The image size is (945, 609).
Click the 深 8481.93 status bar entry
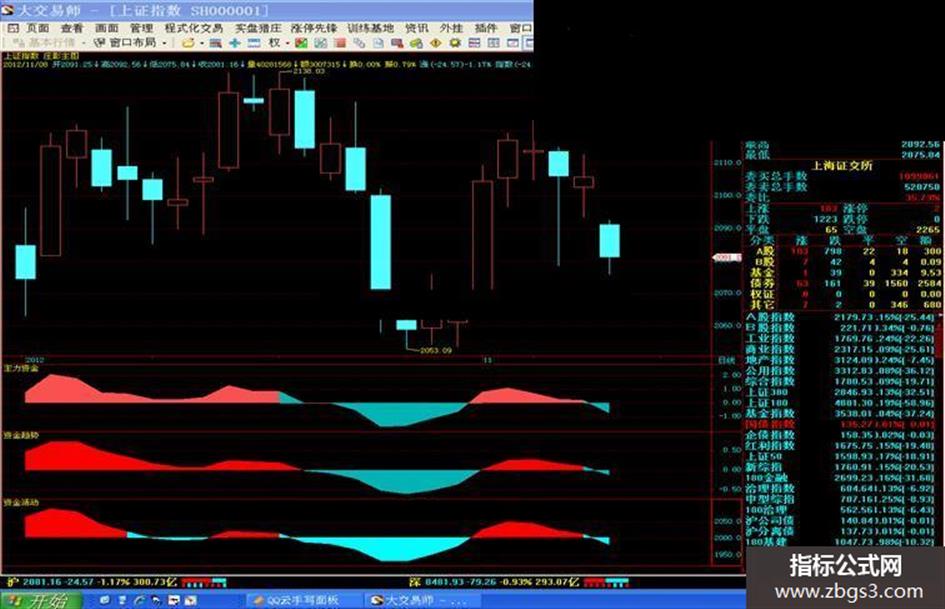tap(494, 582)
